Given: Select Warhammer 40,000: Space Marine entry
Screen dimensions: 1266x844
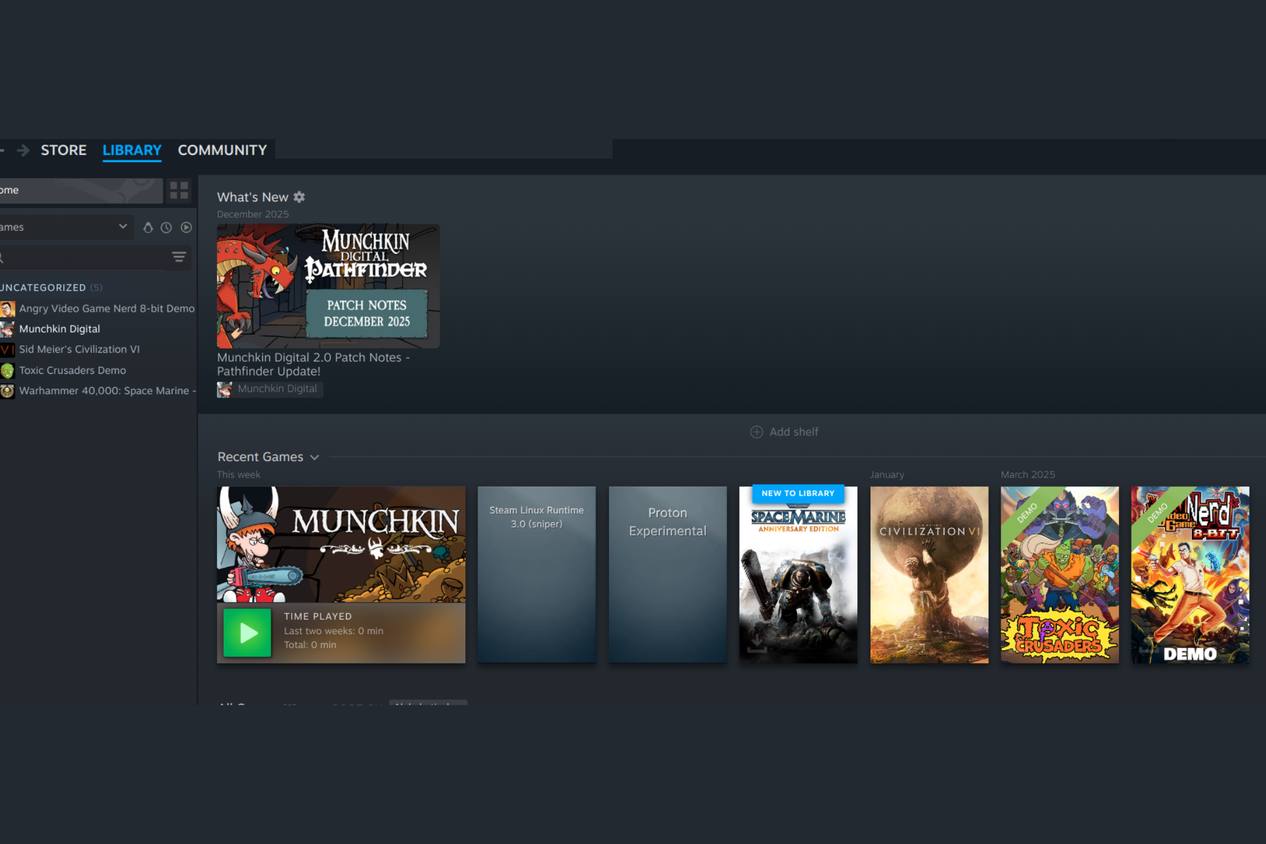Looking at the screenshot, I should tap(106, 391).
